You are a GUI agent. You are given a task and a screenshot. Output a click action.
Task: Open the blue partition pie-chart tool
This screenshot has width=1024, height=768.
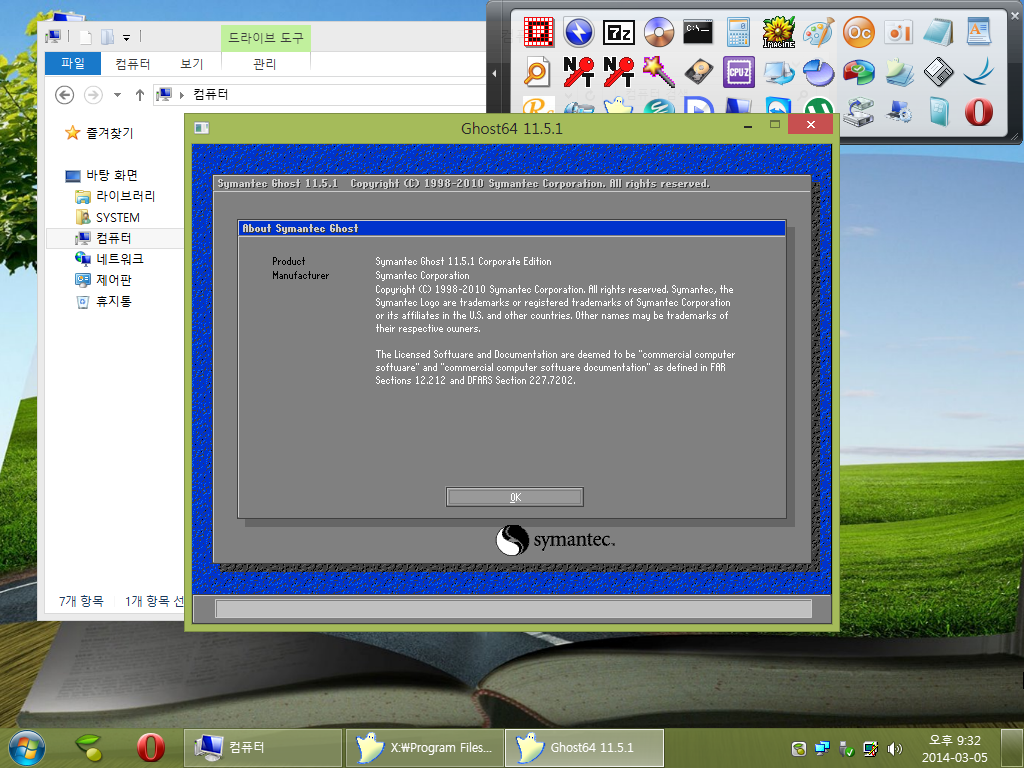(x=818, y=72)
